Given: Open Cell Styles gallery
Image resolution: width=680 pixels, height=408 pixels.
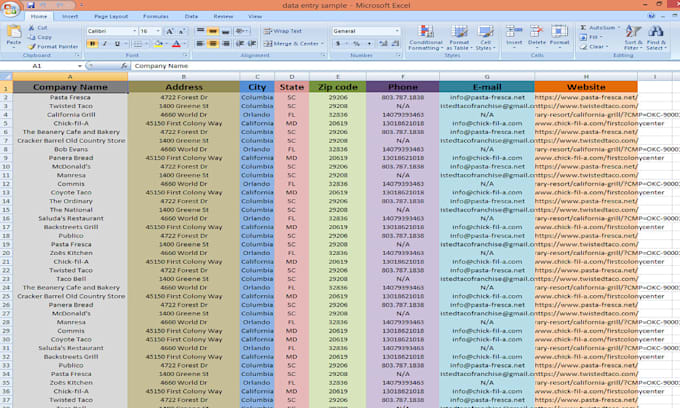Looking at the screenshot, I should (485, 37).
